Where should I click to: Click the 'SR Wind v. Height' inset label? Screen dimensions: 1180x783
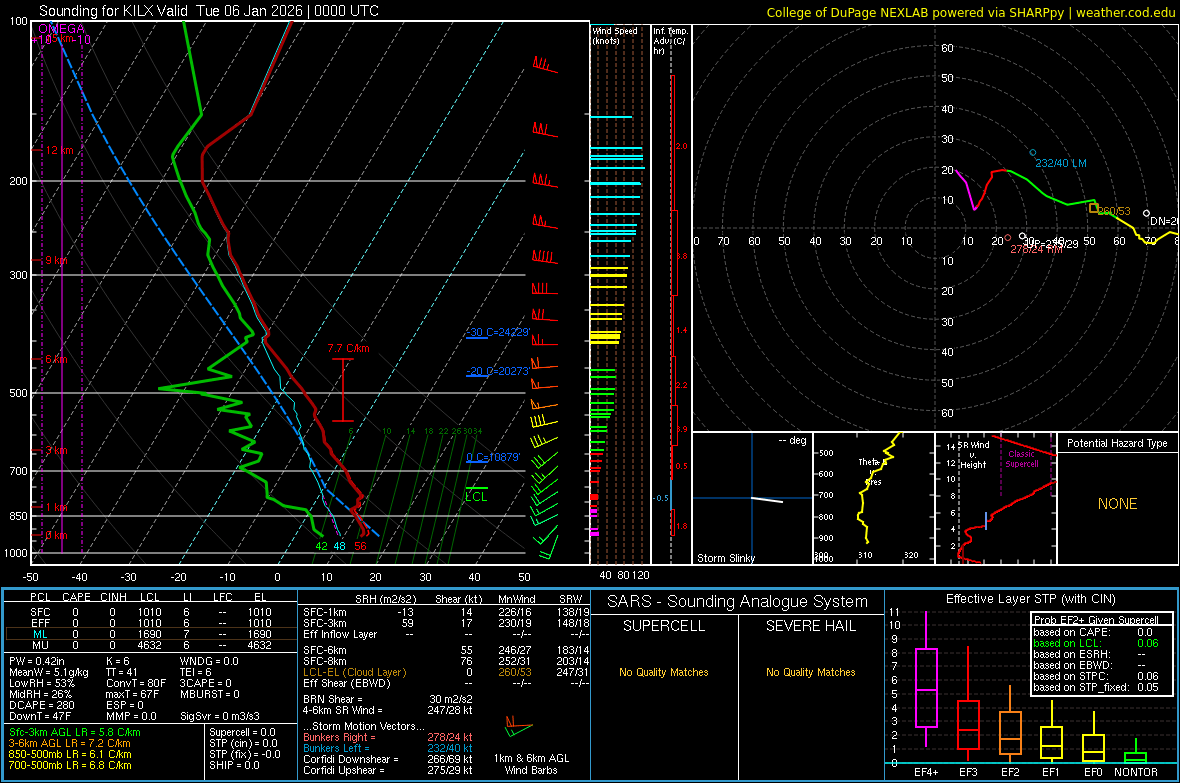974,455
